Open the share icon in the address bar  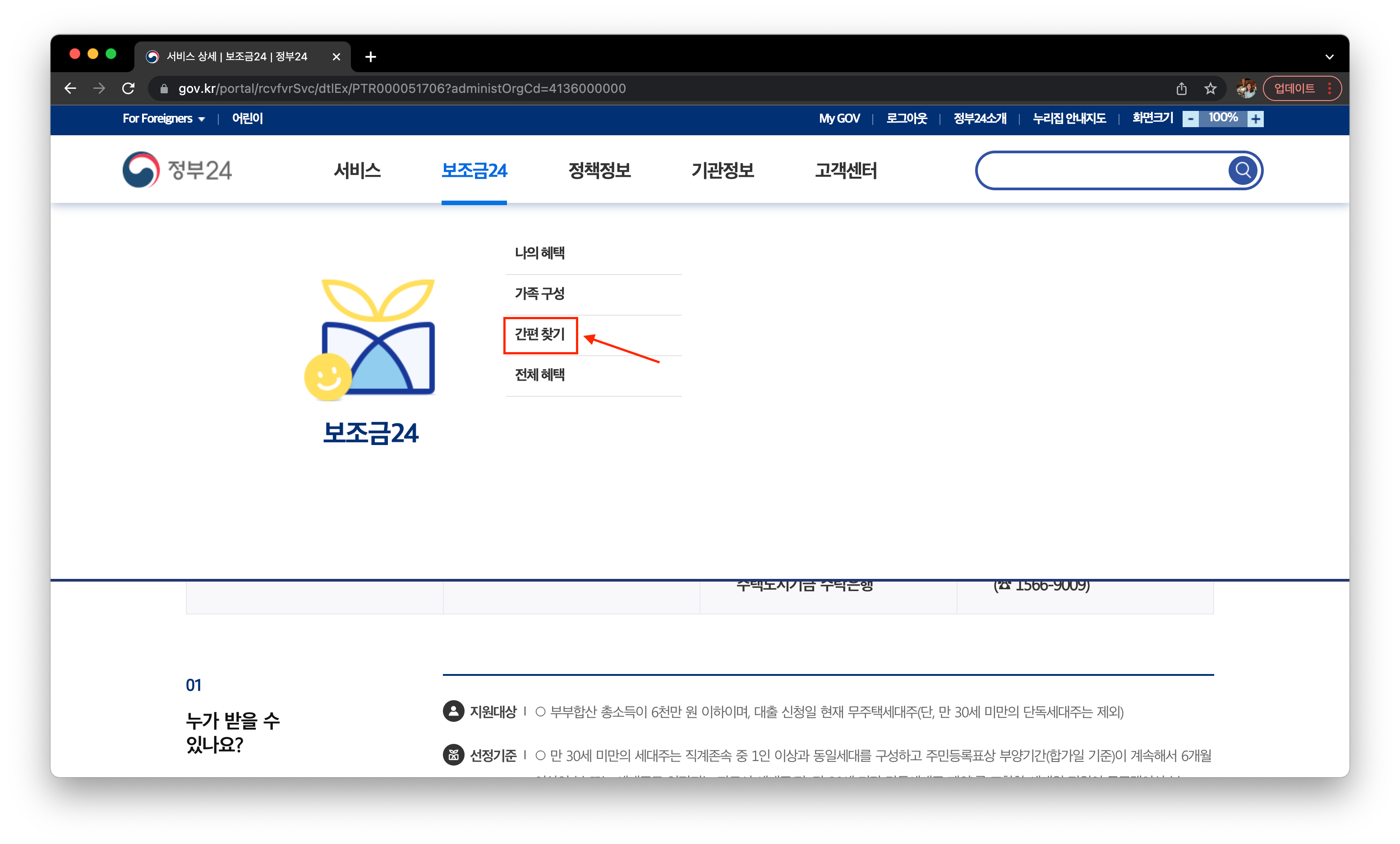(1182, 89)
